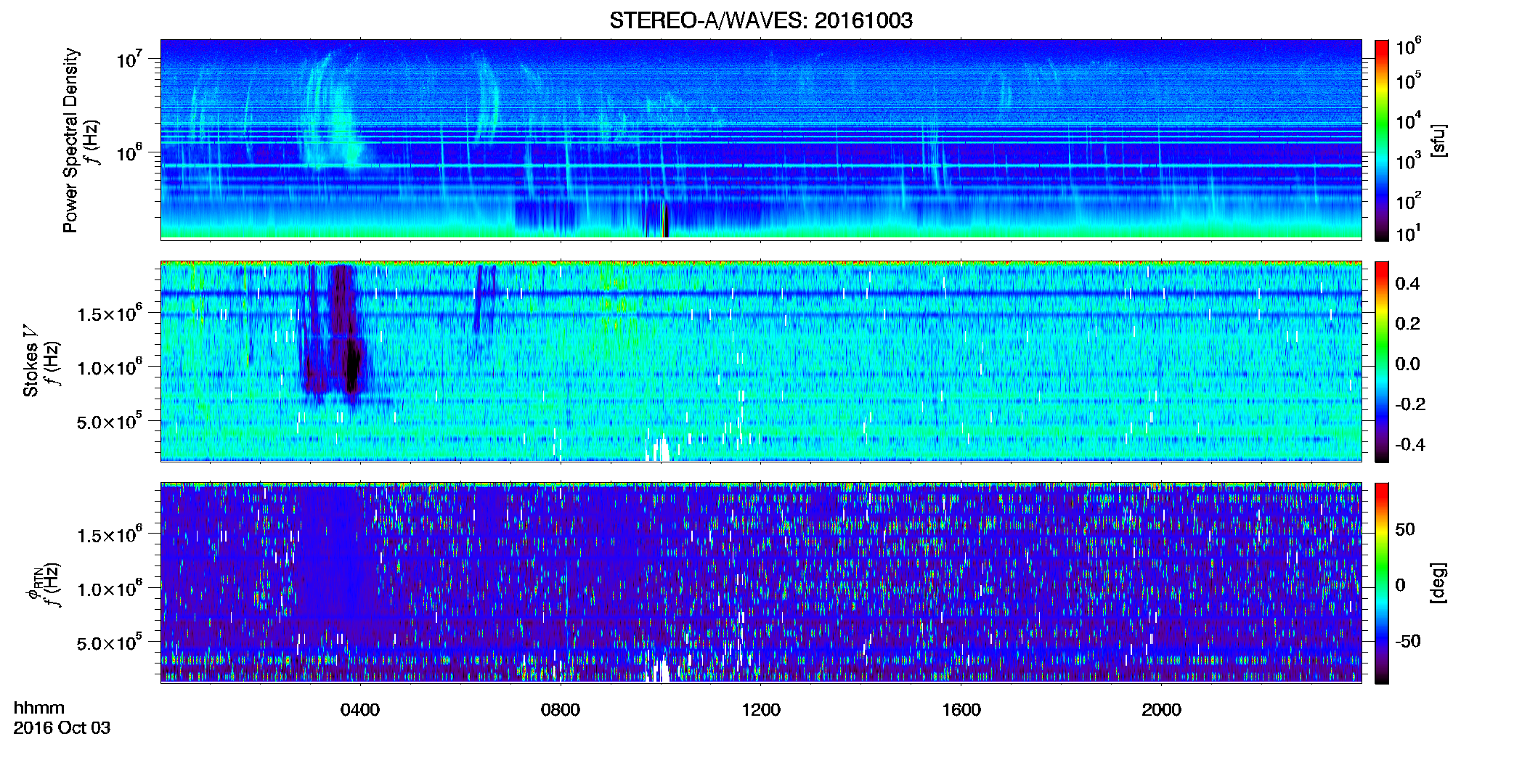Click inside the φRTN spectrogram panel

[761, 583]
